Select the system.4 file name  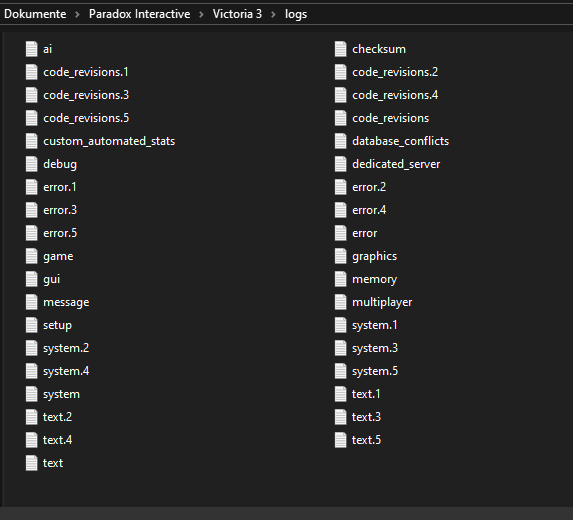[66, 371]
